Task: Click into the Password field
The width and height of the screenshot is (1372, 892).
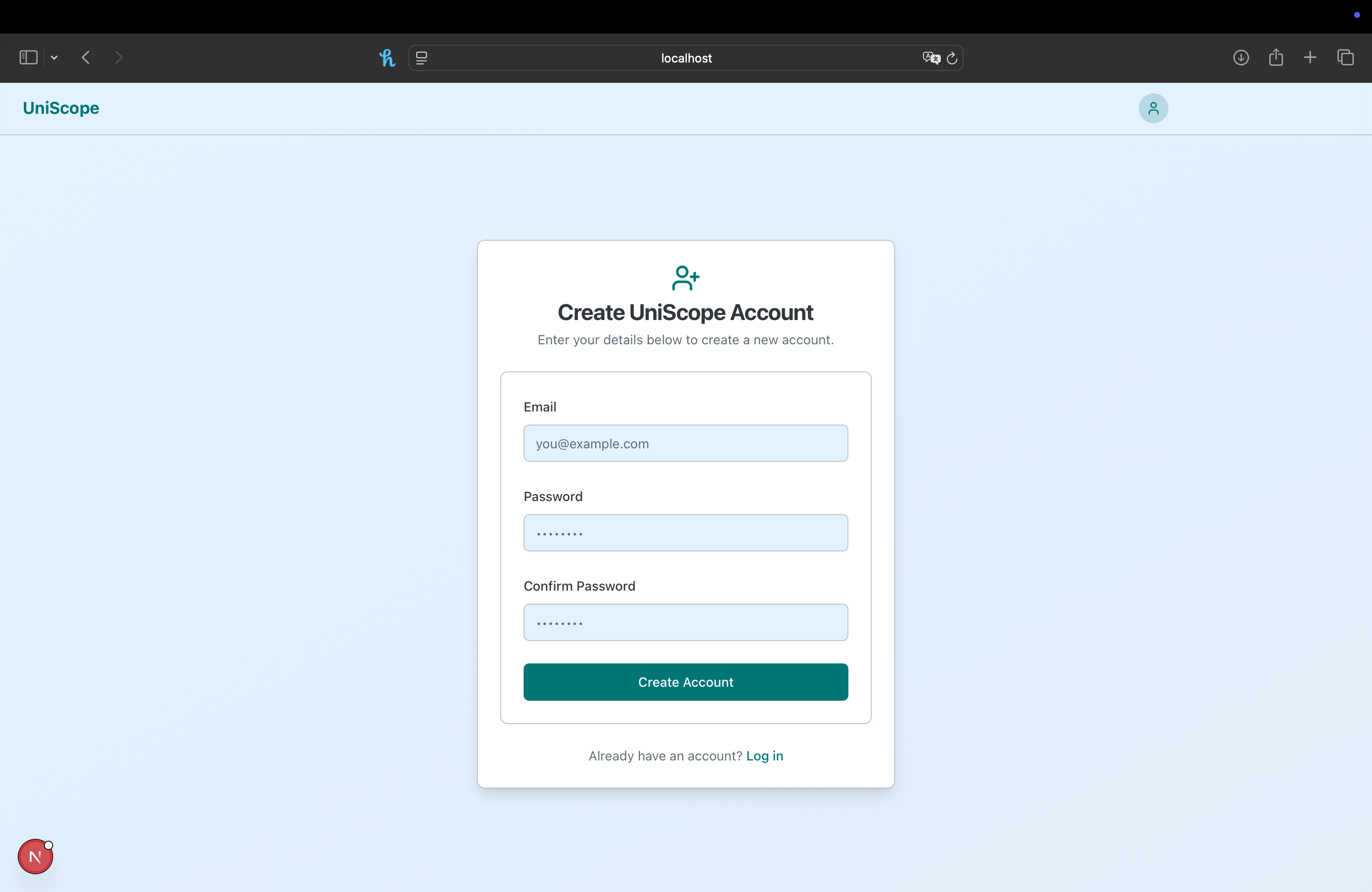Action: tap(686, 532)
